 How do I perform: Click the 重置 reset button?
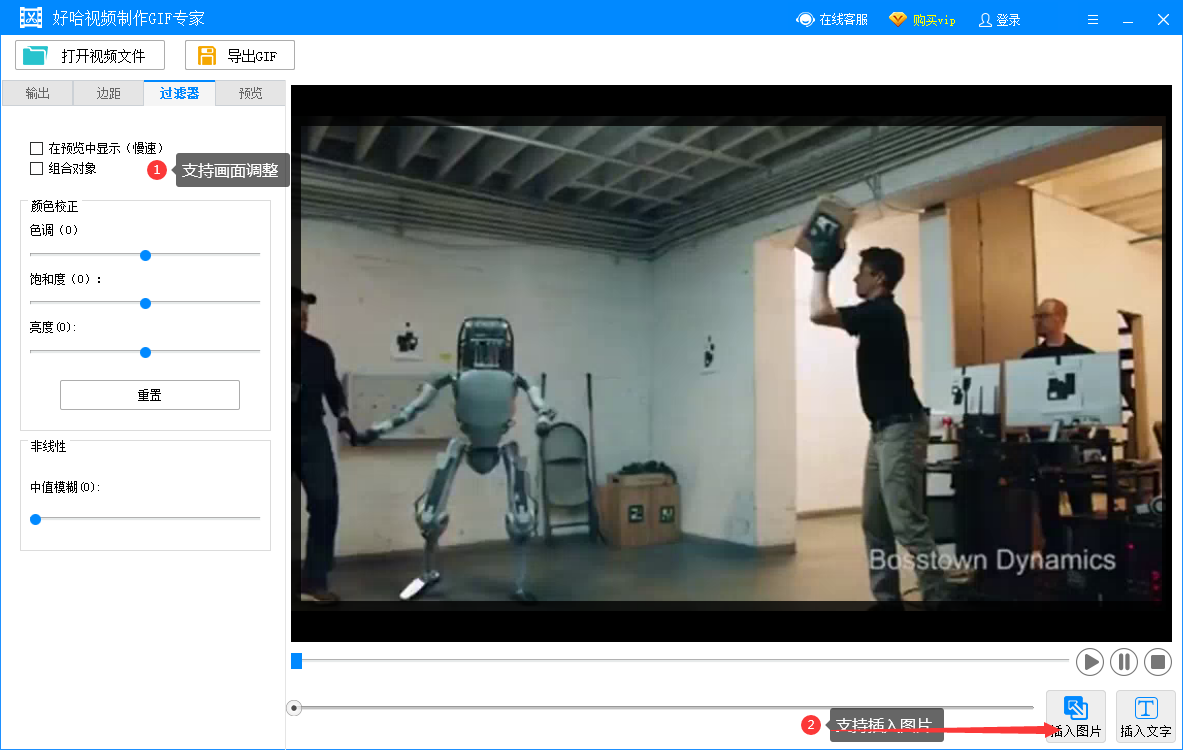(150, 395)
